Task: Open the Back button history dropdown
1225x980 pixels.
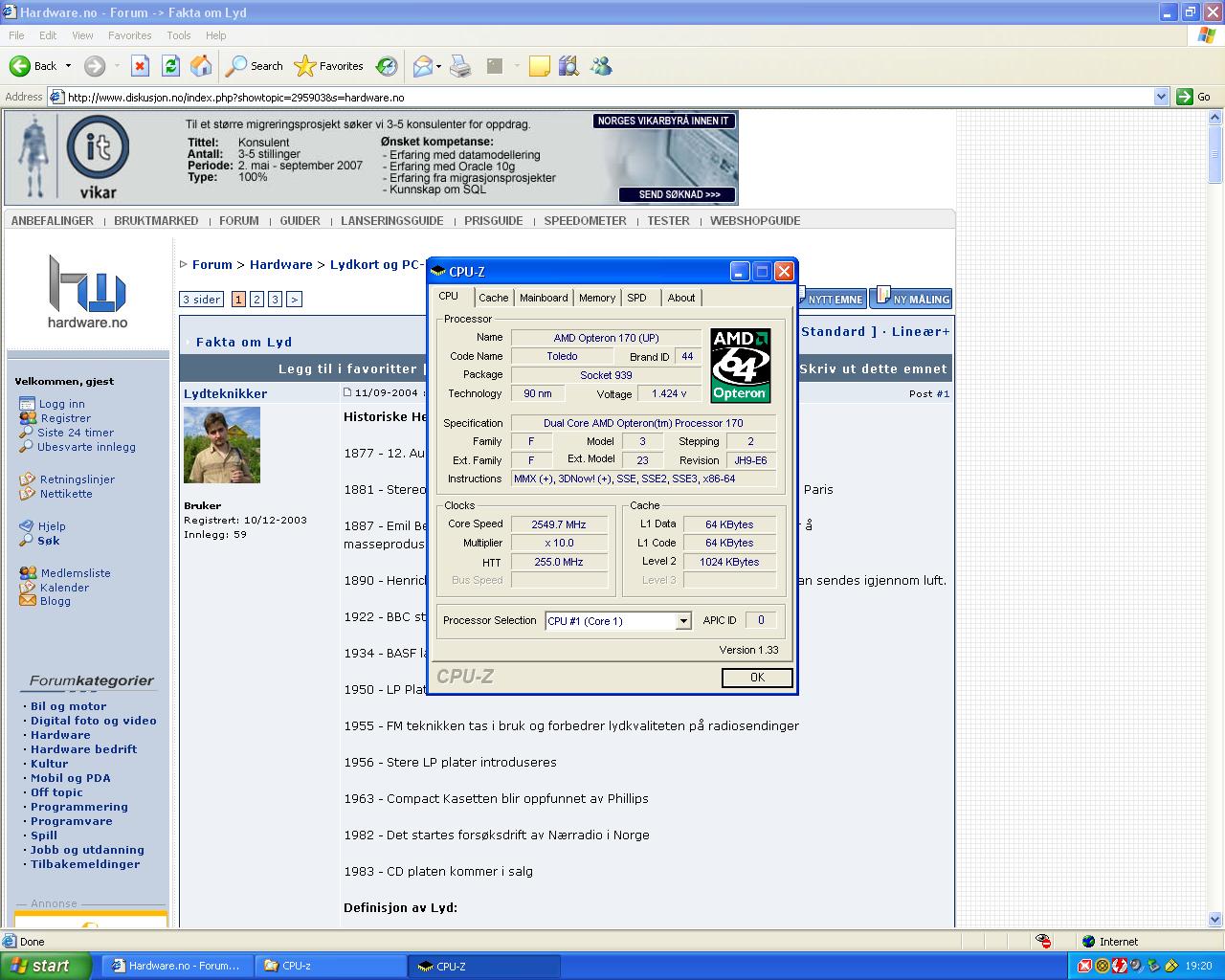Action: point(68,66)
